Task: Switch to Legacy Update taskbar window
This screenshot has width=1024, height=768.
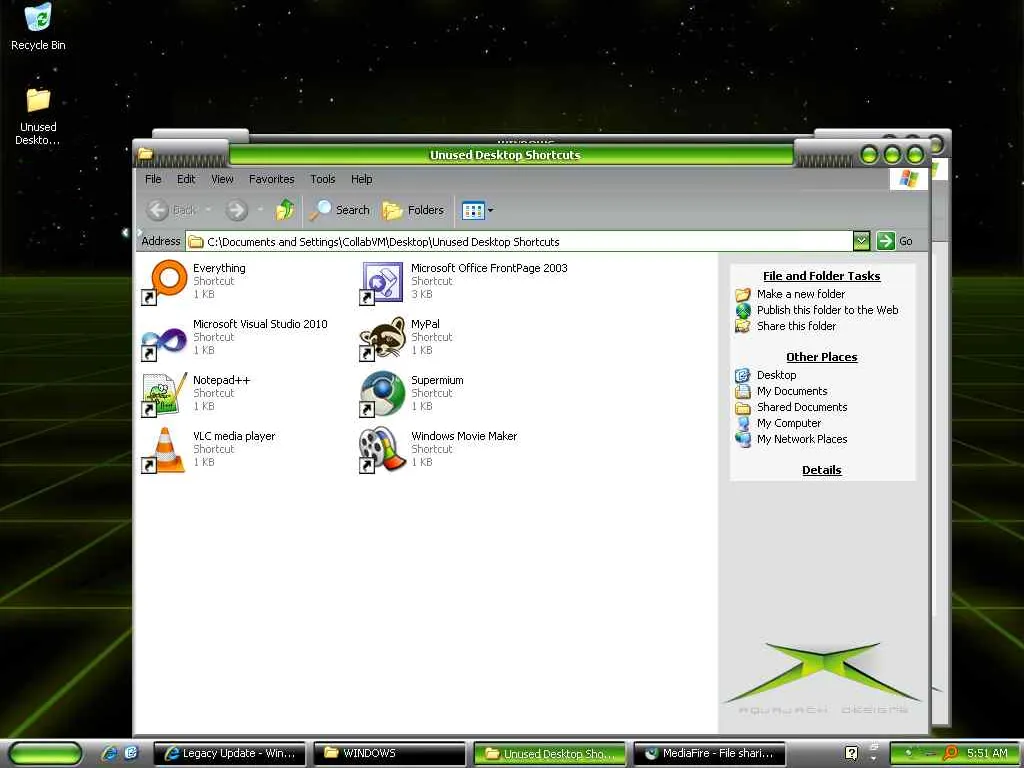Action: [x=229, y=754]
